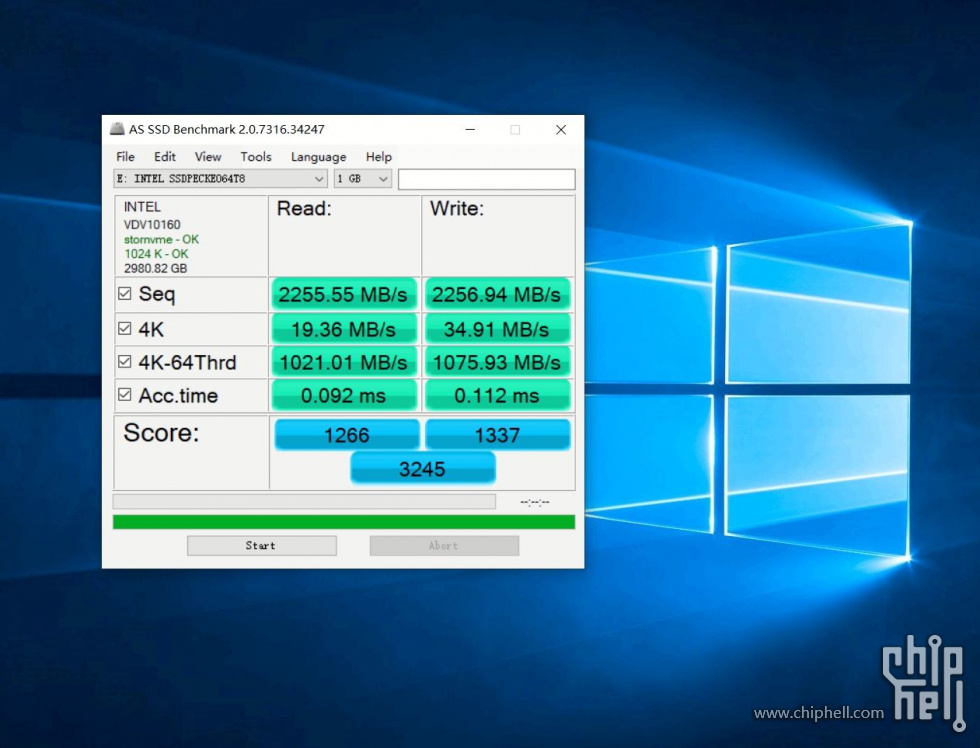Click the stornvme - OK driver status
The width and height of the screenshot is (980, 748).
tap(161, 239)
